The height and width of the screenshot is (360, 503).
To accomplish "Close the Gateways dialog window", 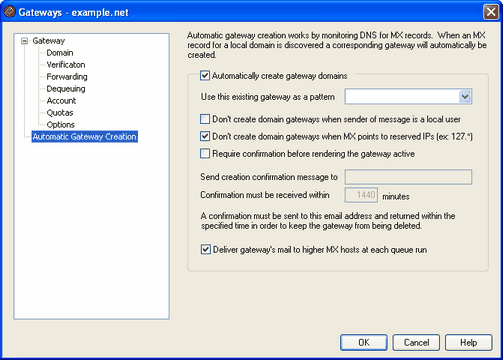I will pyautogui.click(x=491, y=12).
